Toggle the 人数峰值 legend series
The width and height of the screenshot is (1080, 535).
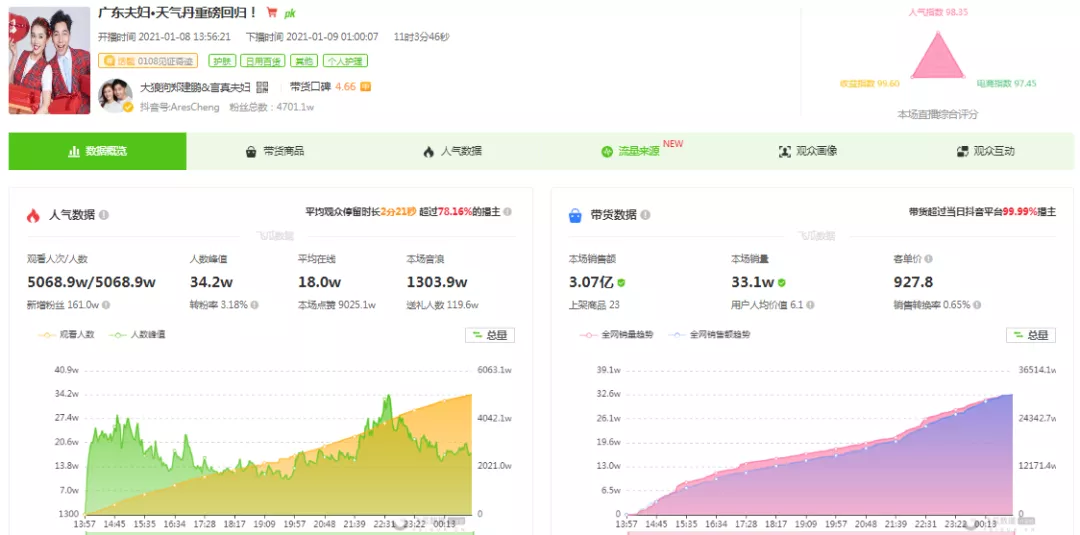(x=138, y=335)
